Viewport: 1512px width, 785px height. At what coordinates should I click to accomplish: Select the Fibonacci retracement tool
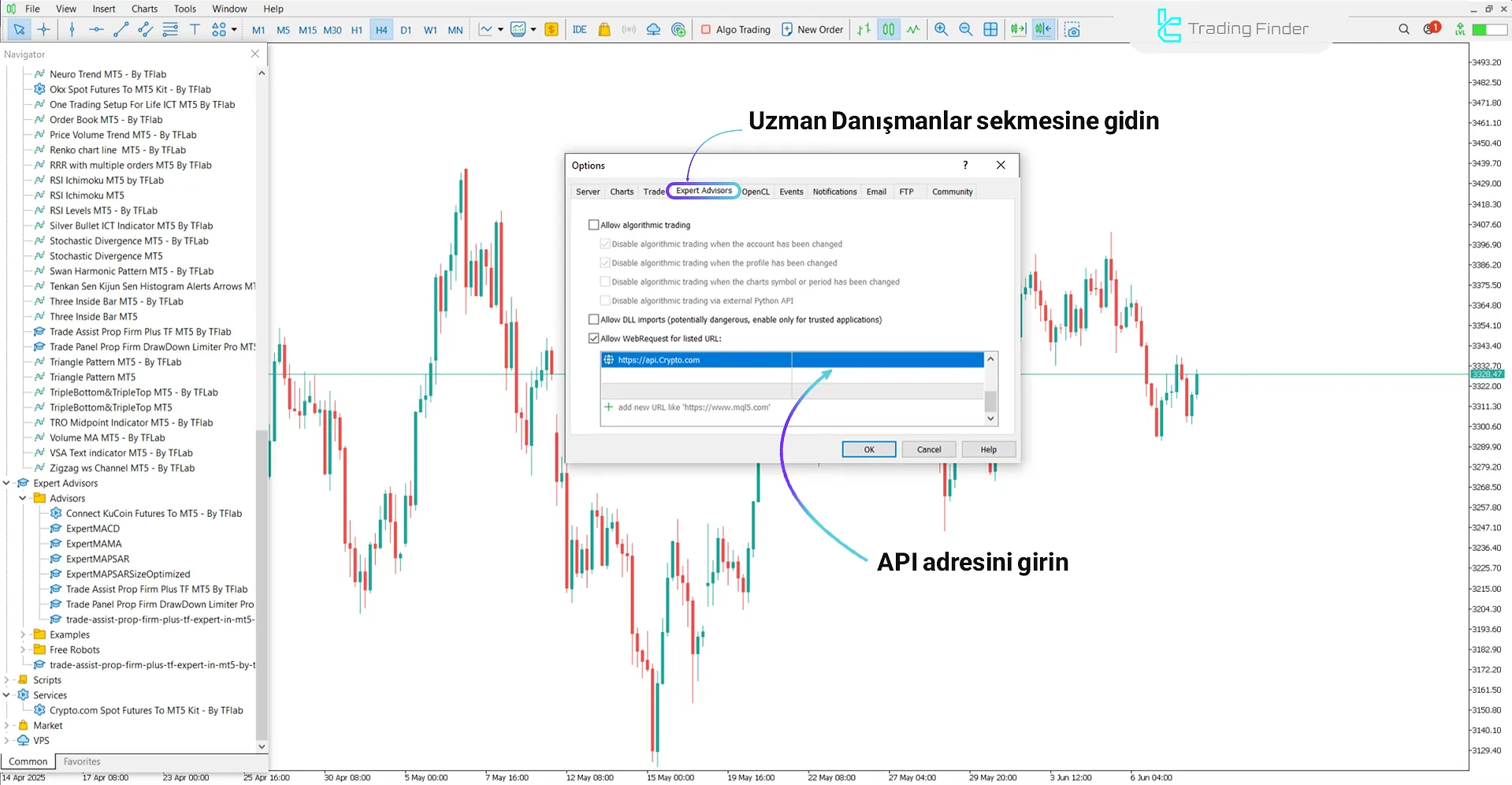(170, 29)
